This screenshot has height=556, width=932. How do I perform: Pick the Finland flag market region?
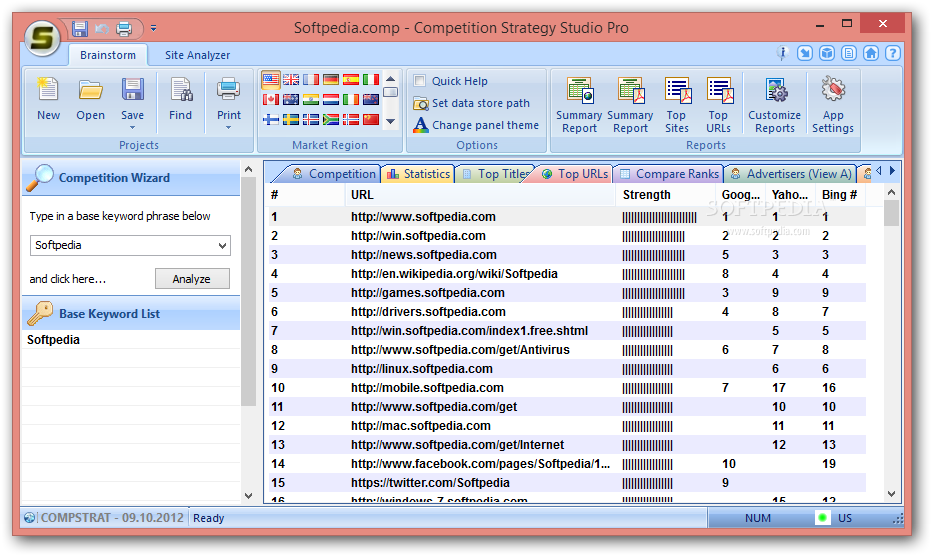pos(271,120)
